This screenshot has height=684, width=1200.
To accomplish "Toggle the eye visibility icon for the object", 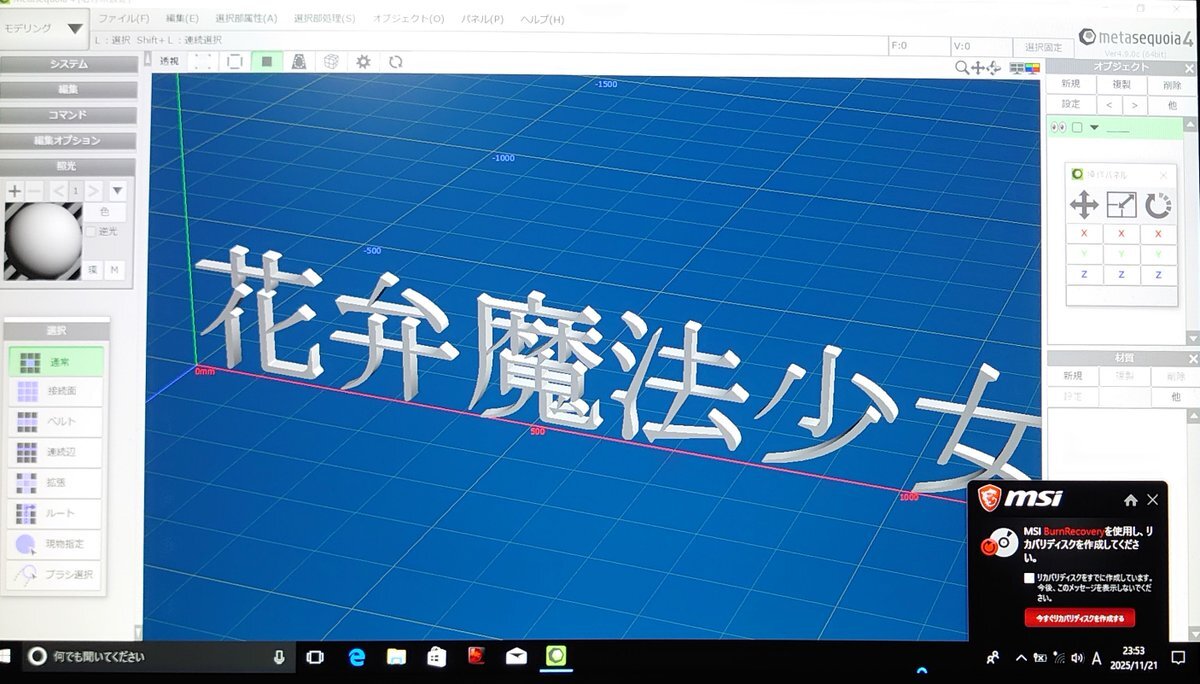I will (1058, 128).
